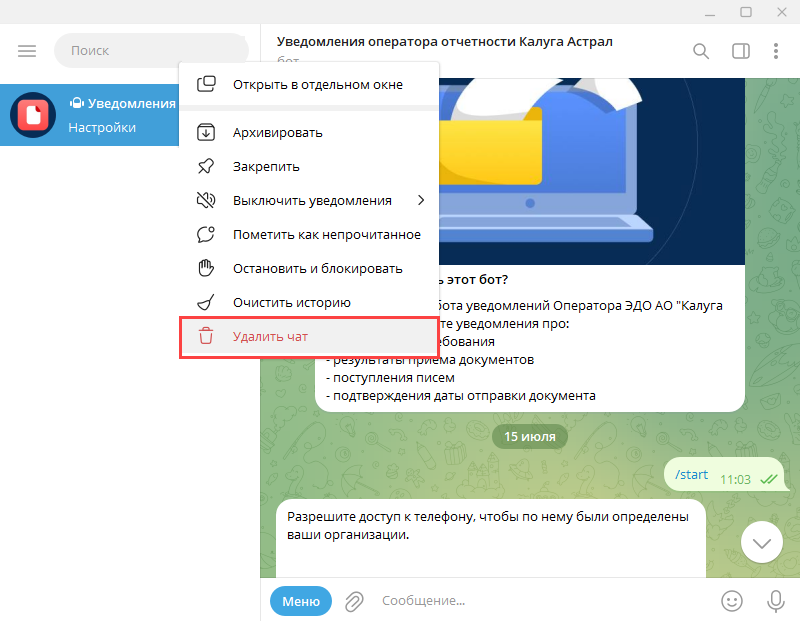Image resolution: width=800 pixels, height=621 pixels.
Task: Click the red trash bin icon
Action: click(206, 336)
